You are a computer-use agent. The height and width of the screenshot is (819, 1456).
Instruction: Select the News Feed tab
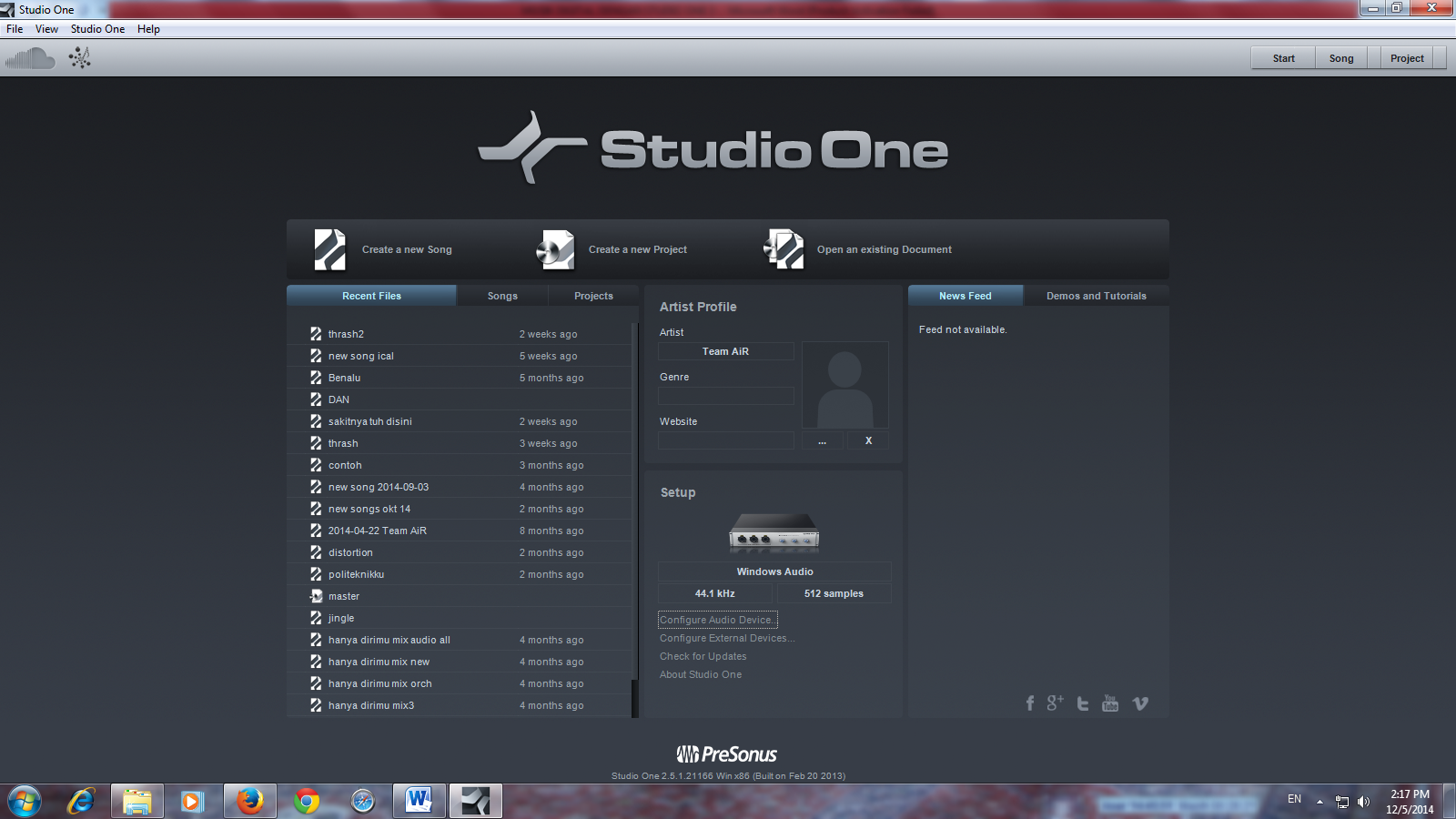coord(966,296)
